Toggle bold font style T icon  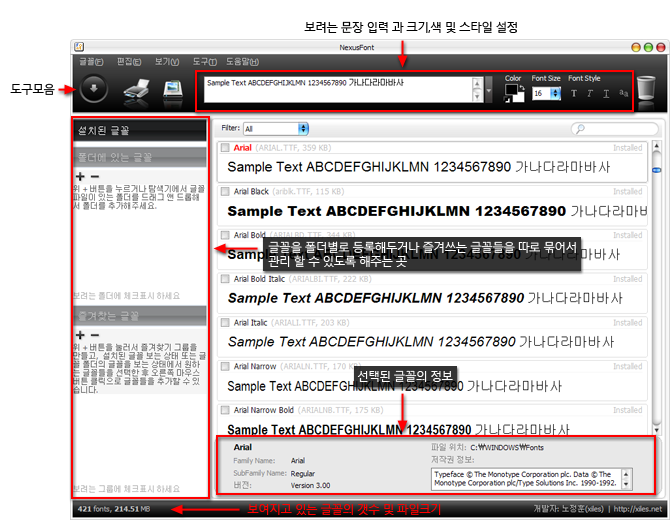[x=574, y=93]
